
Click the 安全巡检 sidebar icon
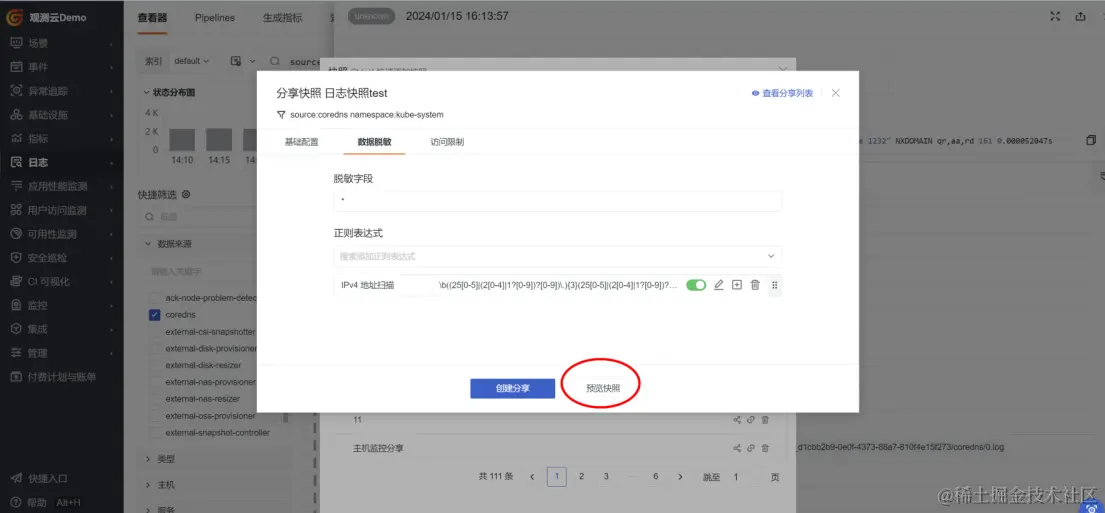click(x=16, y=258)
